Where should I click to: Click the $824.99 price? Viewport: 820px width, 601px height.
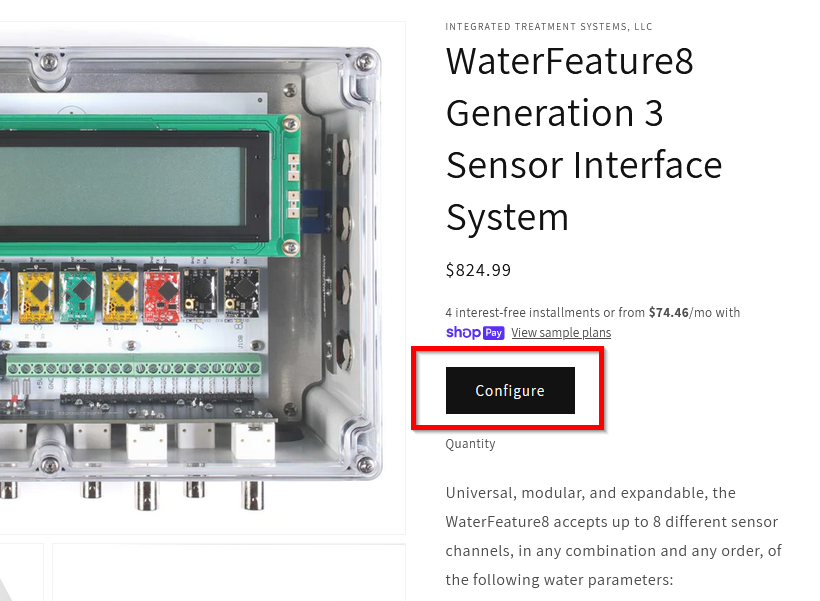478,270
